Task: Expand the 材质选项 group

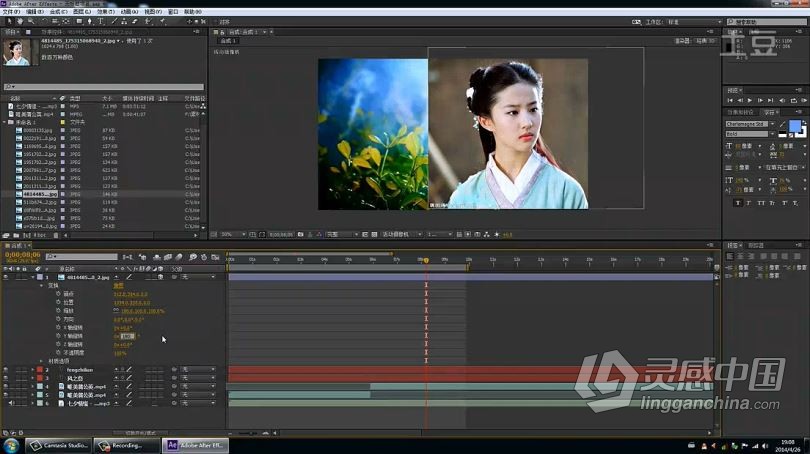Action: [42, 361]
